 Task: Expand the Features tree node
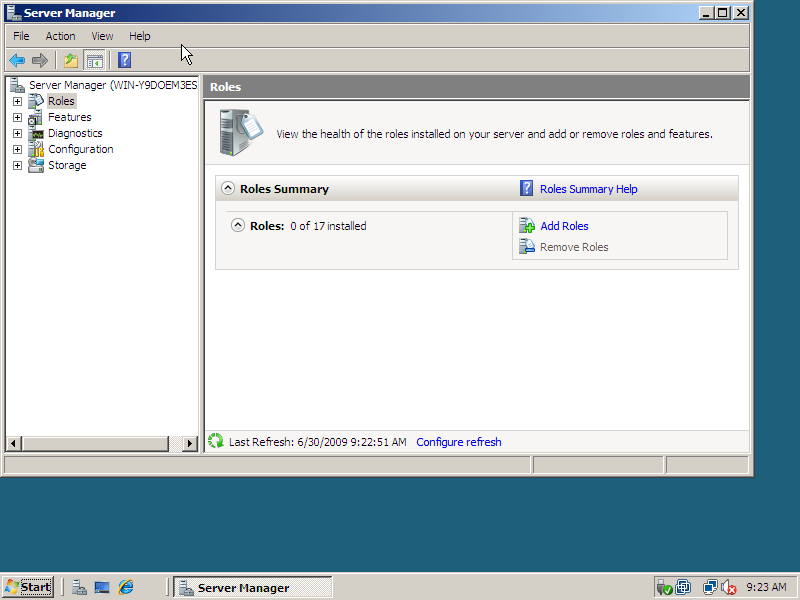[17, 118]
